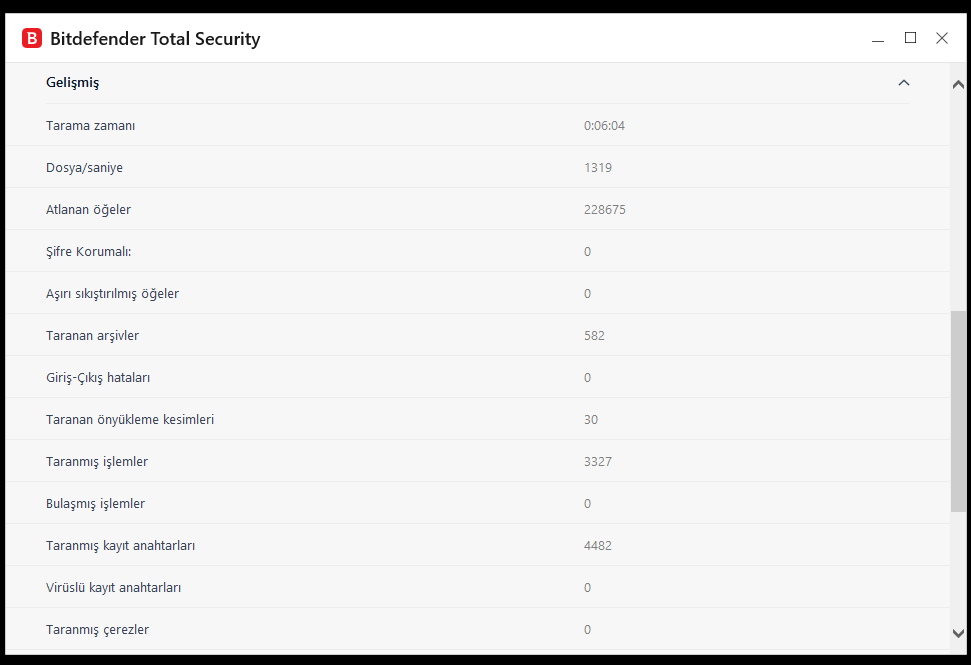Screen dimensions: 971x665
Task: Minimize the Bitdefender Total Security window
Action: (x=878, y=39)
